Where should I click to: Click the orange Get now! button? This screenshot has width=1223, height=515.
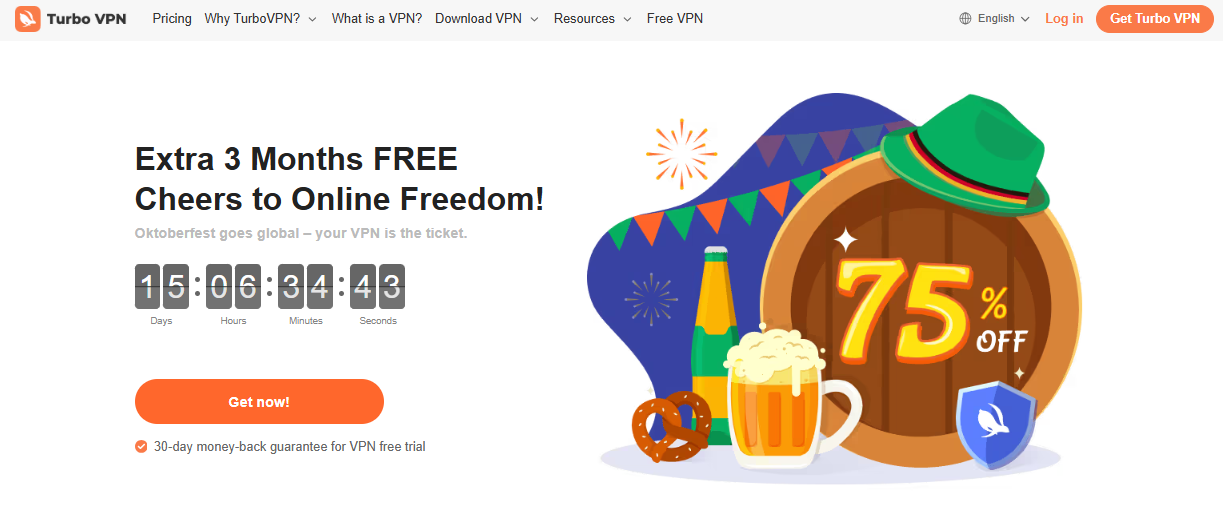(x=259, y=402)
